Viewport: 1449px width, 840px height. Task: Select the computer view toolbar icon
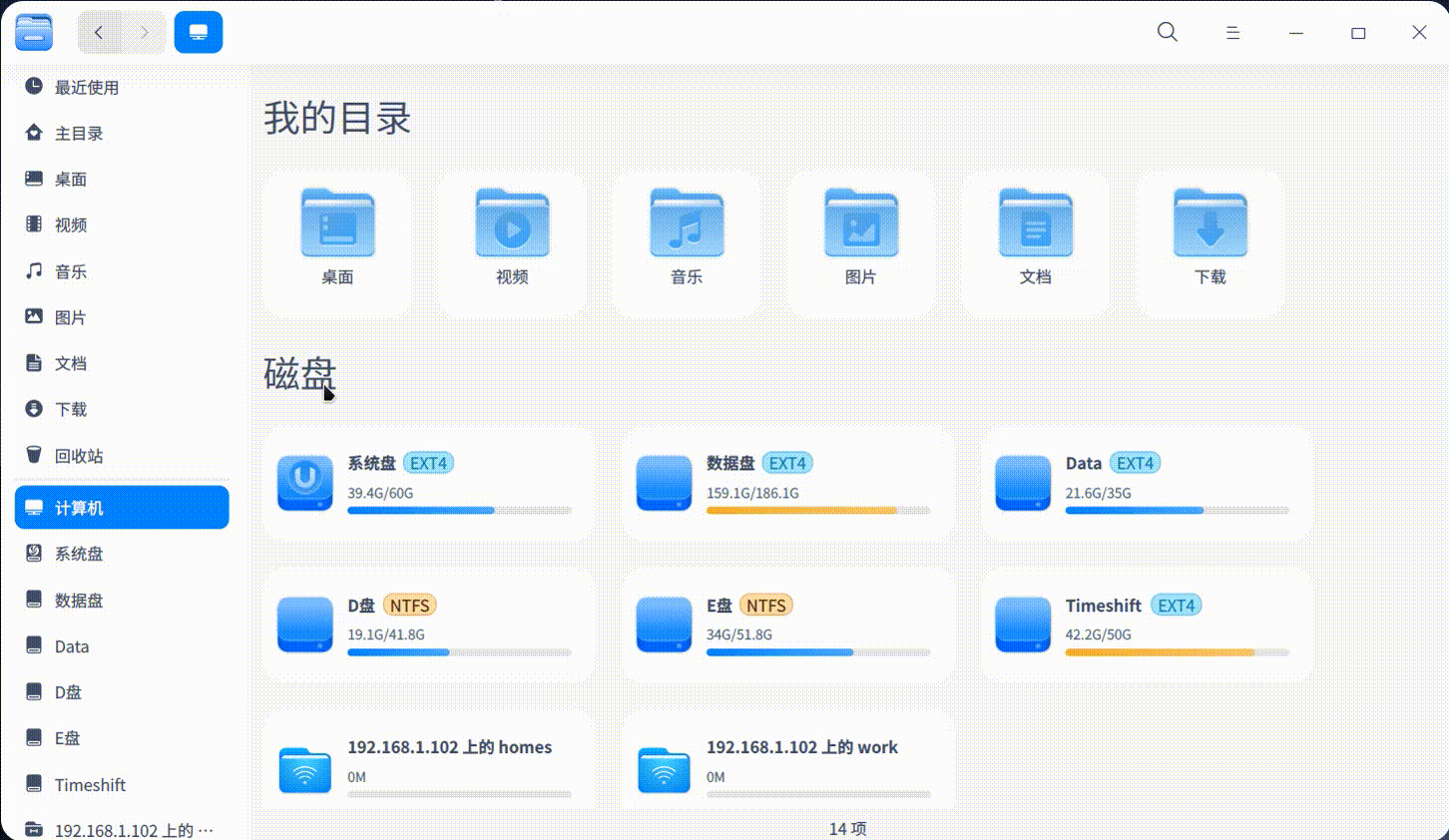coord(198,31)
